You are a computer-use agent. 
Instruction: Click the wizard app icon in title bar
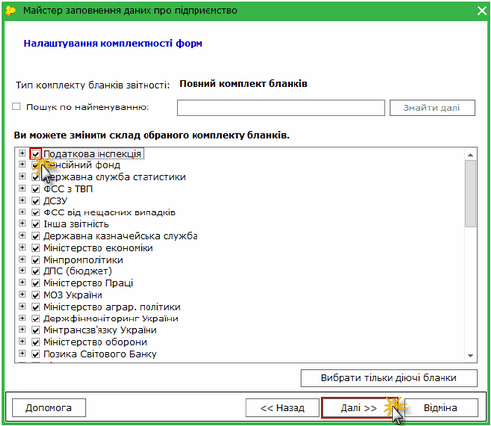(x=11, y=11)
